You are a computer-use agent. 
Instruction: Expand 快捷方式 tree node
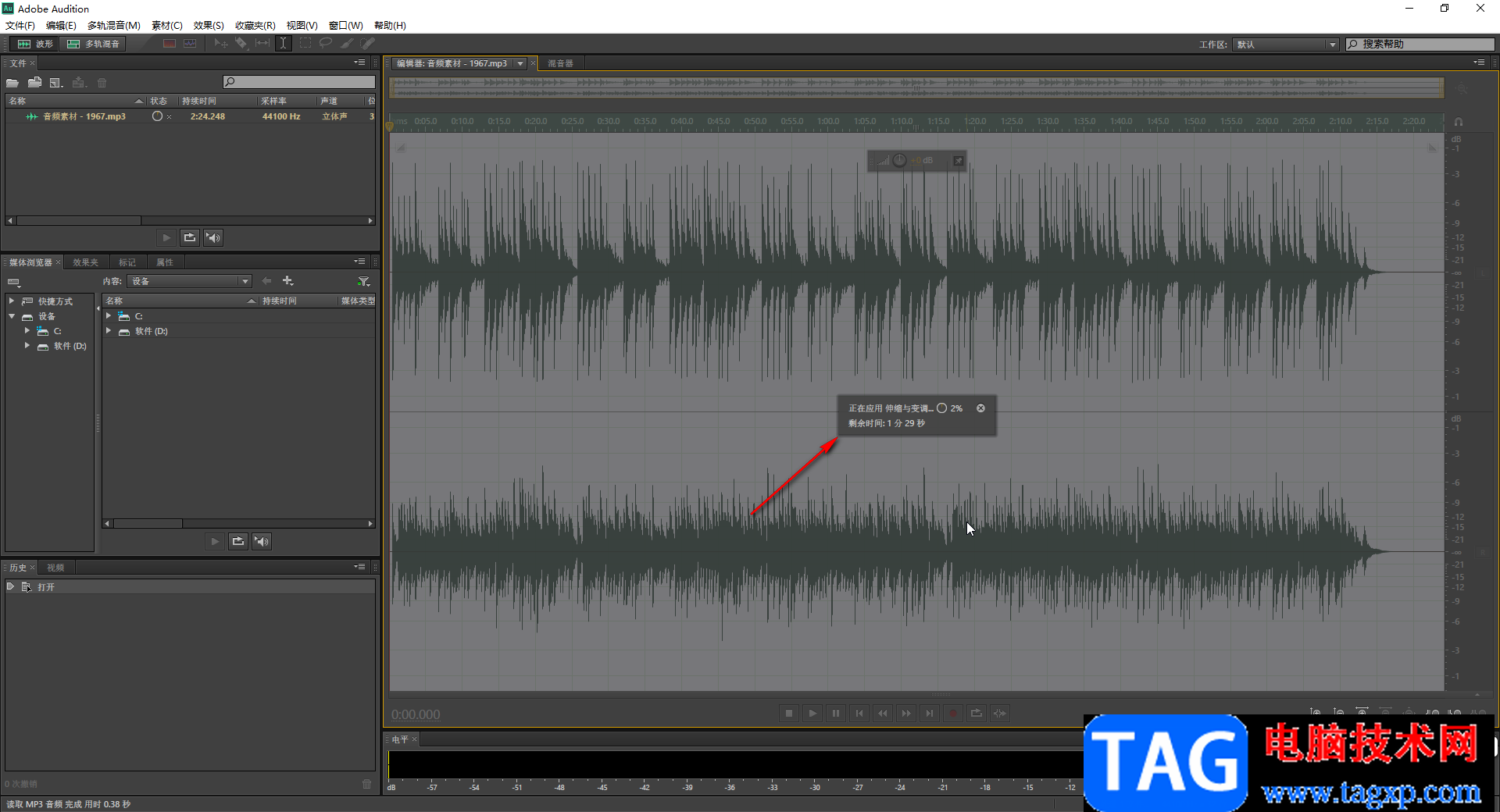[12, 301]
